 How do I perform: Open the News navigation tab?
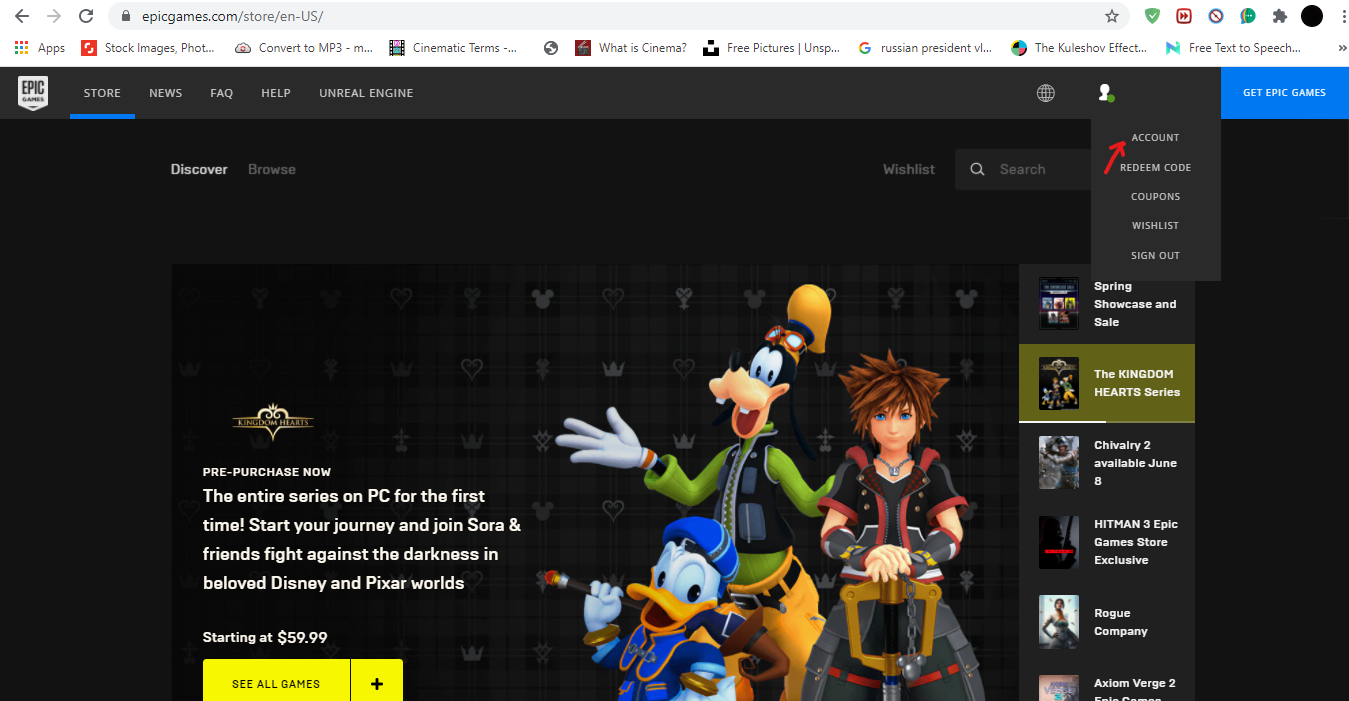click(x=166, y=93)
